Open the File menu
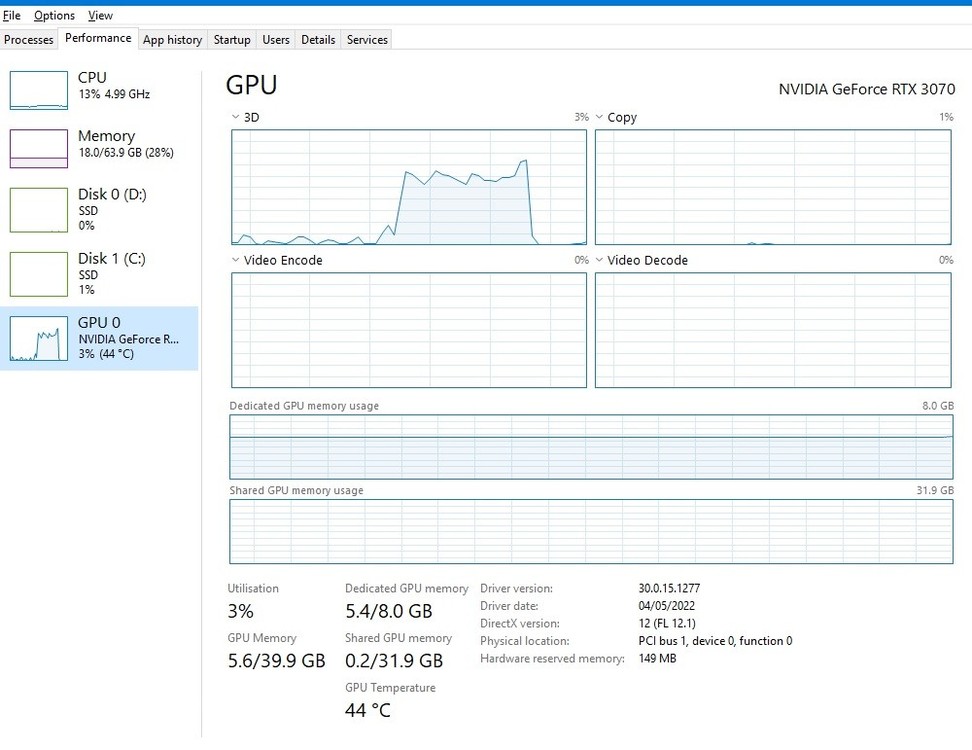 pyautogui.click(x=12, y=16)
